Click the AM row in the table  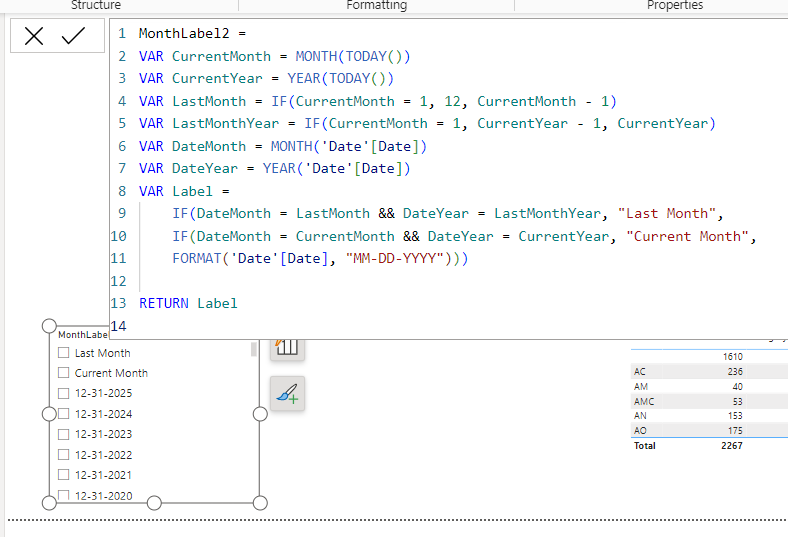709,386
